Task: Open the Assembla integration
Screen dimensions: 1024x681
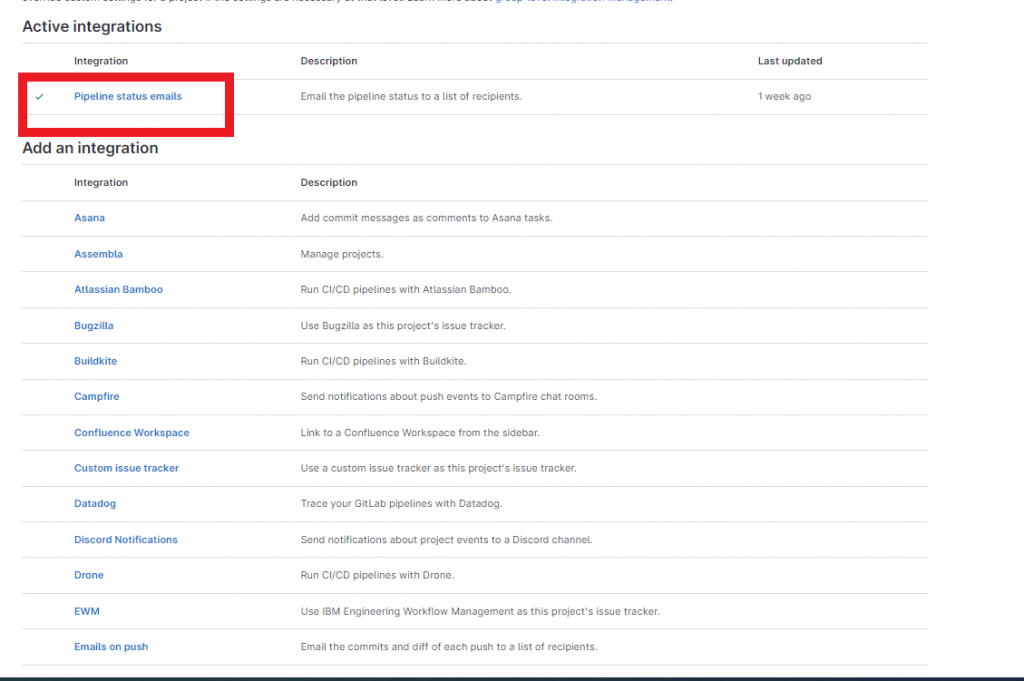Action: (x=99, y=254)
